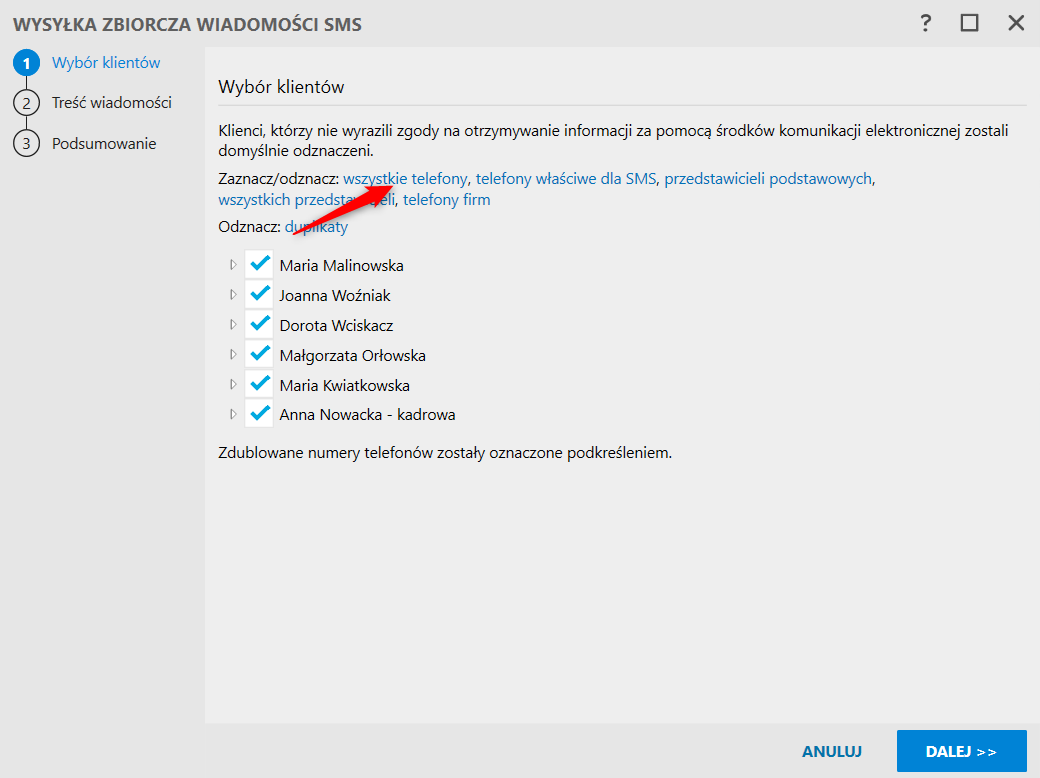Open the help question mark icon
The width and height of the screenshot is (1040, 778).
[x=926, y=23]
